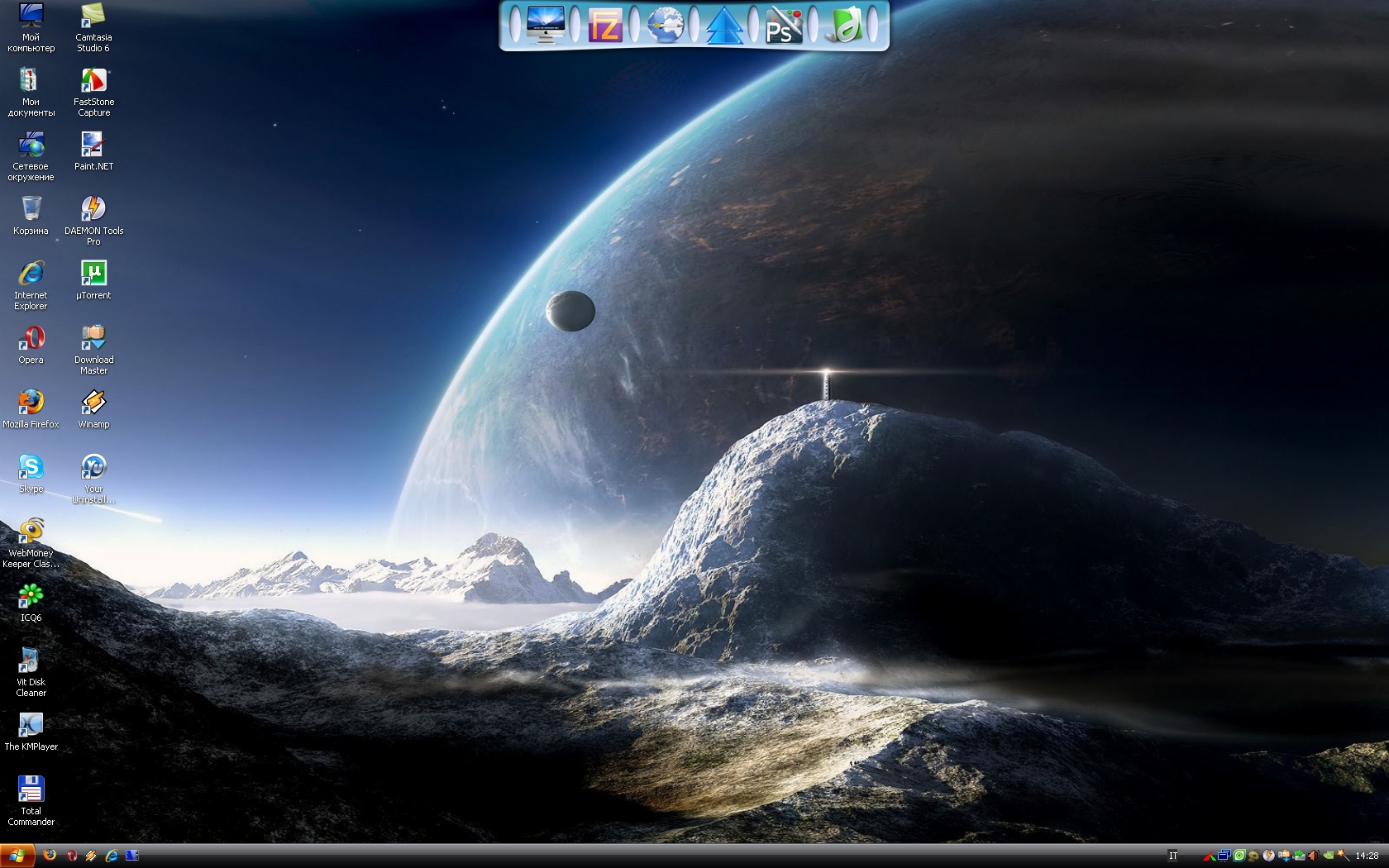The width and height of the screenshot is (1389, 868).
Task: Open the Сетевое окружение network icon
Action: [x=31, y=156]
